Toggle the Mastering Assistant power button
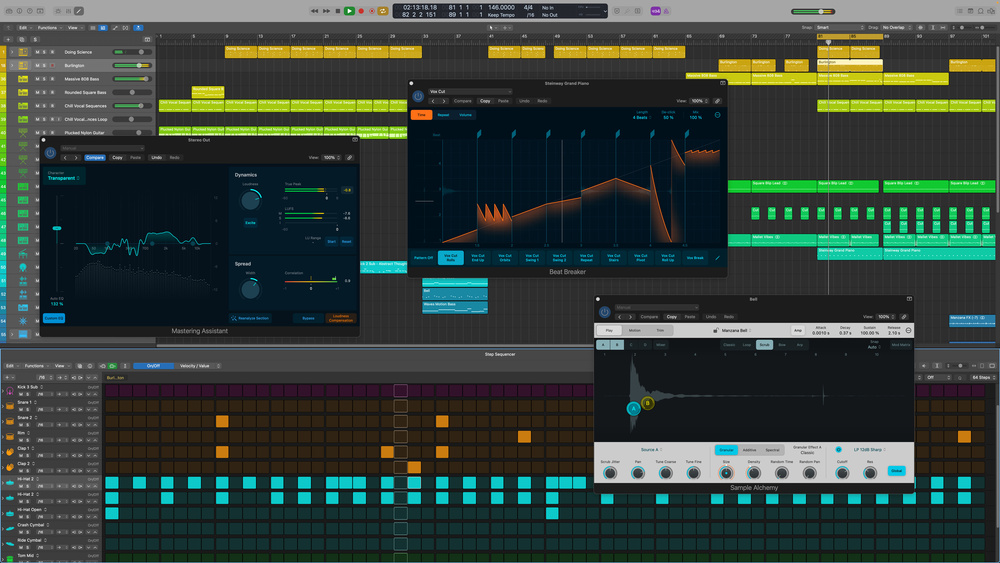1000x563 pixels. pyautogui.click(x=50, y=152)
